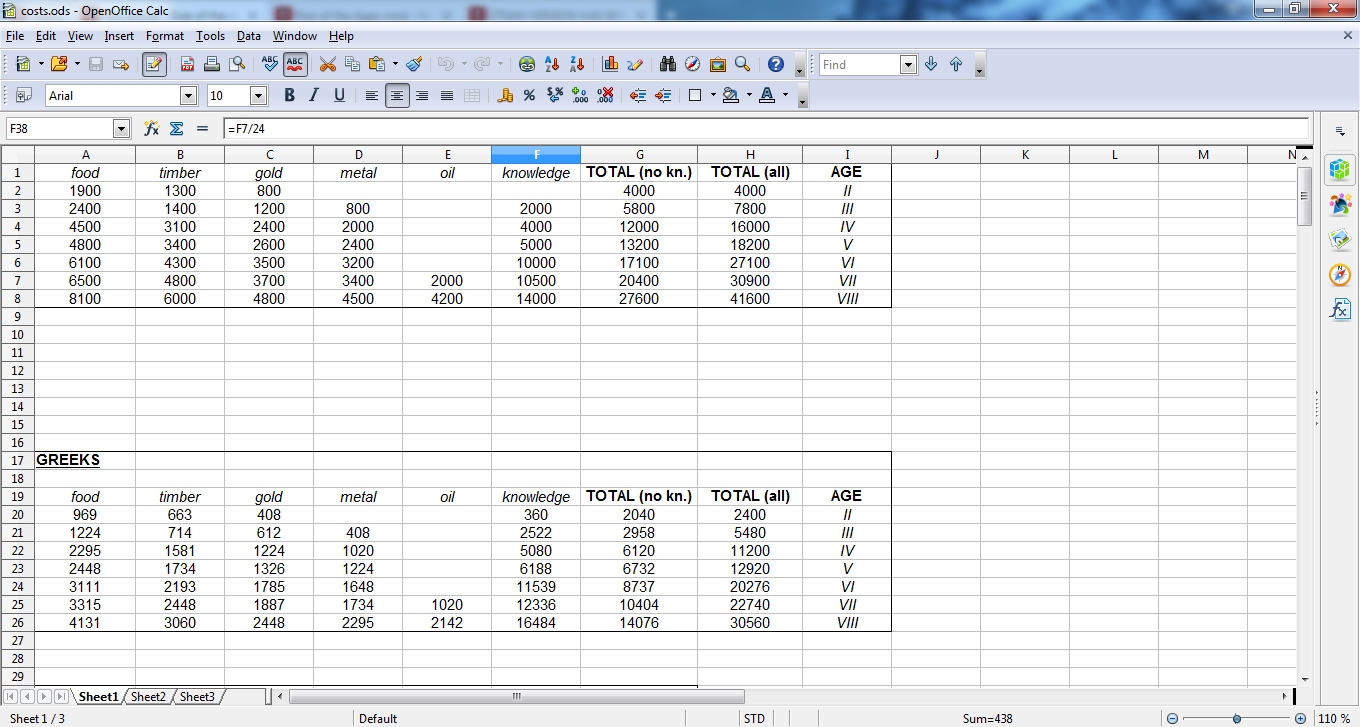Export directly as PDF icon
This screenshot has width=1360, height=727.
(187, 64)
